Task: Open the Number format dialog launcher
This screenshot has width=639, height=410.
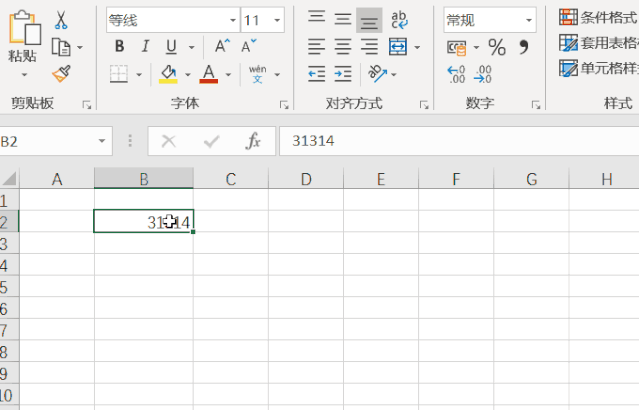Action: click(x=536, y=105)
